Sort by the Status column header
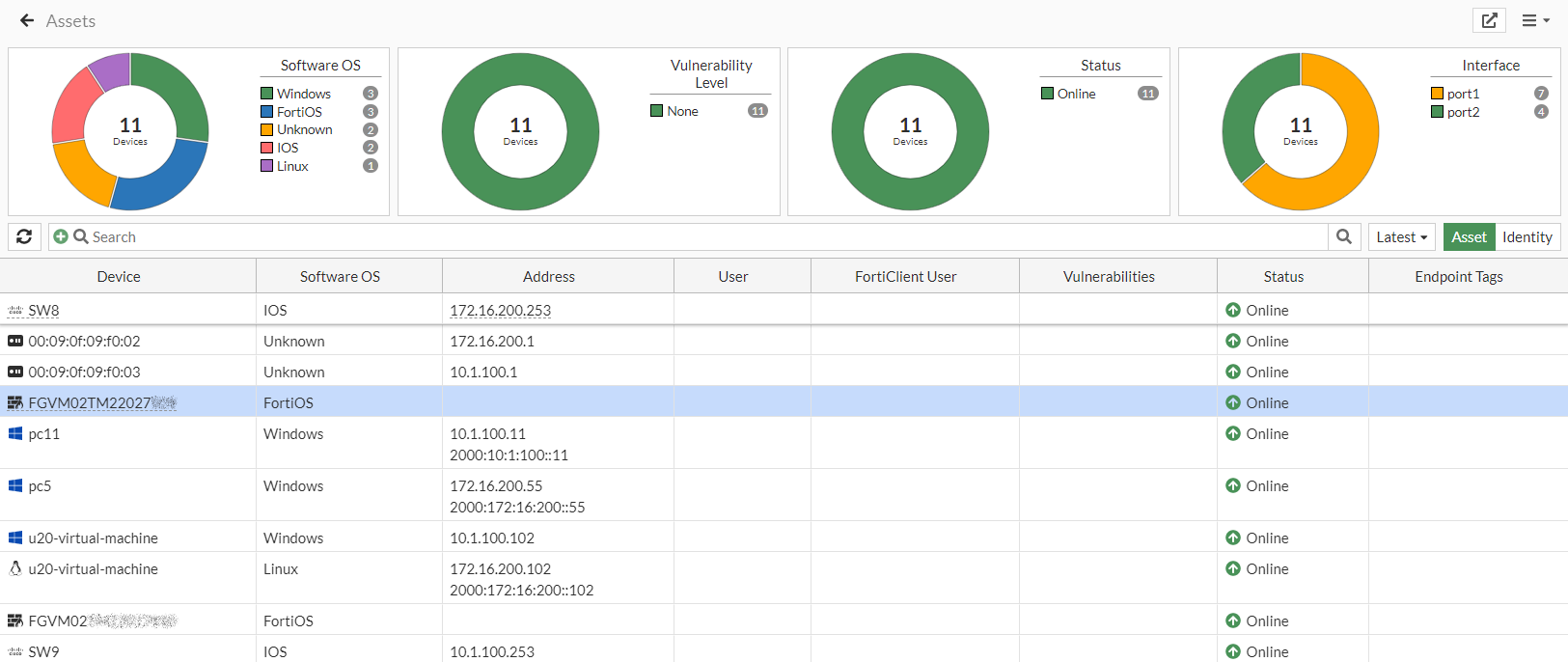 (x=1283, y=276)
